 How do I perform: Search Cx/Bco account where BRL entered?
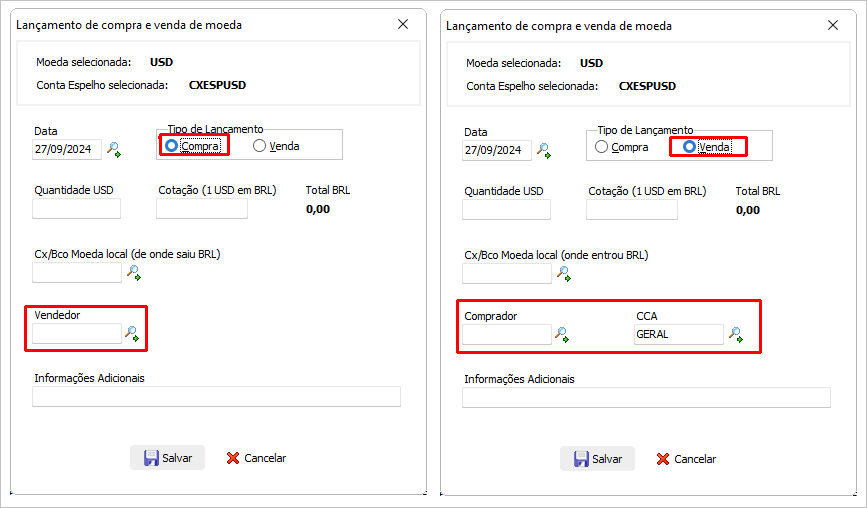564,274
